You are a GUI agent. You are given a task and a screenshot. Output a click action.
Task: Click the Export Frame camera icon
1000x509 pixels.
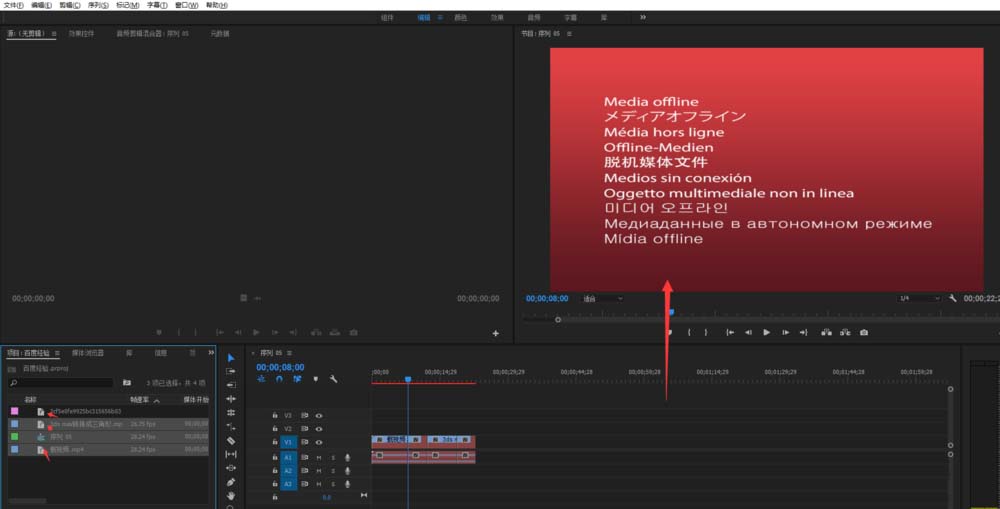(864, 332)
